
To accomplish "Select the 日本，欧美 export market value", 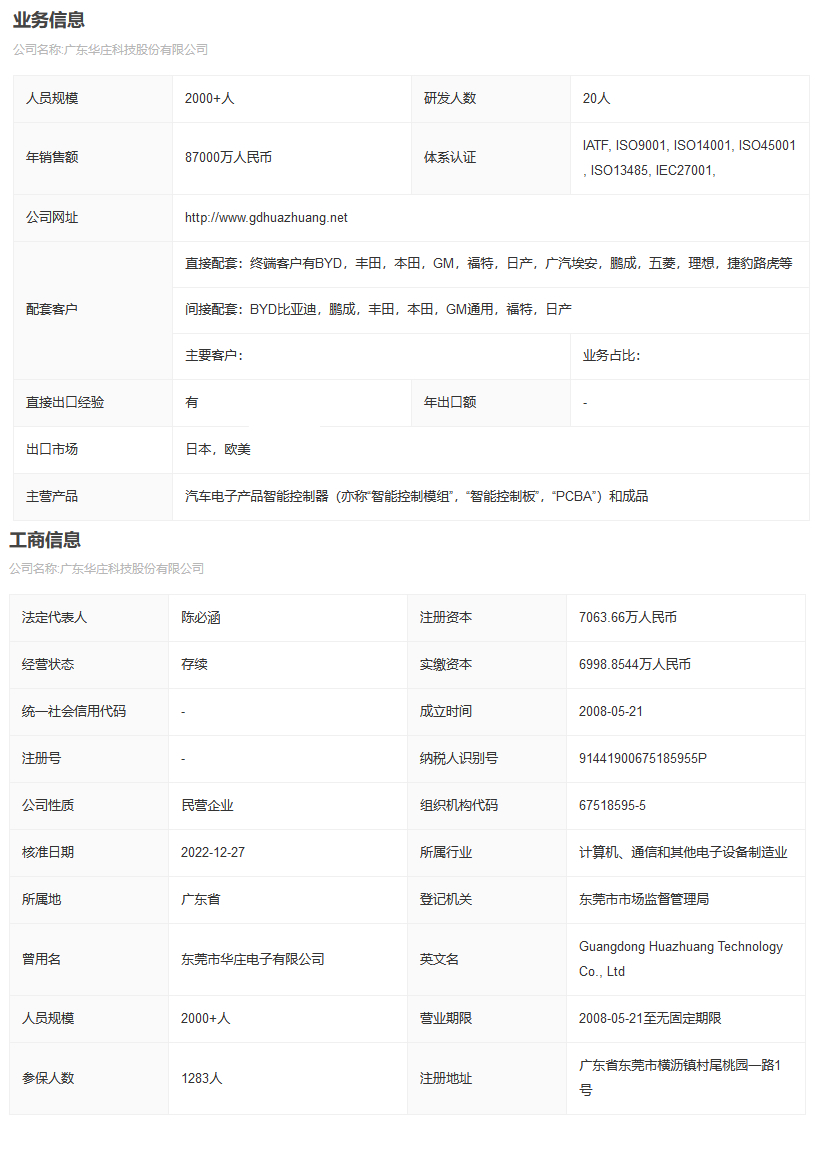I will click(218, 450).
